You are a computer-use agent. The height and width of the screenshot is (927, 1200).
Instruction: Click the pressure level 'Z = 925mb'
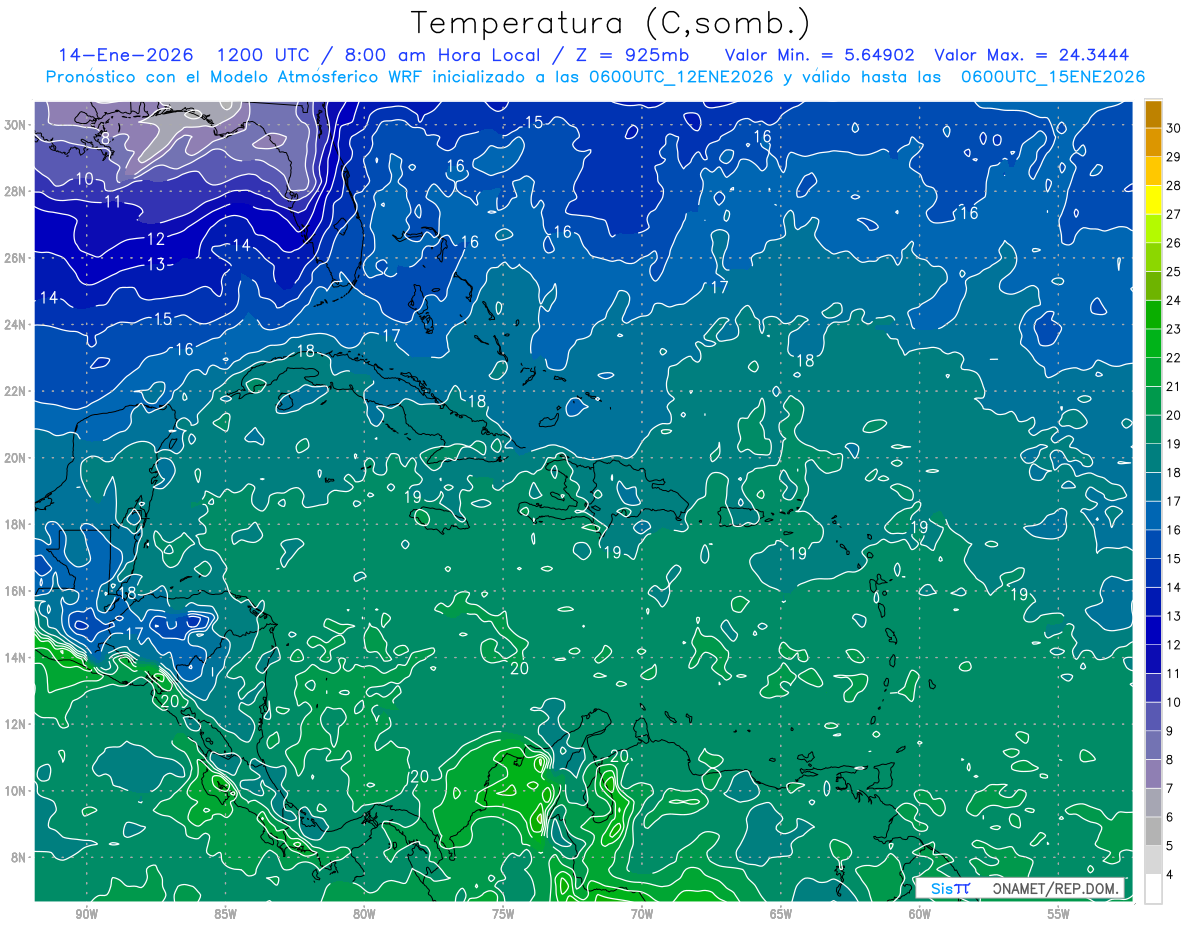(633, 55)
